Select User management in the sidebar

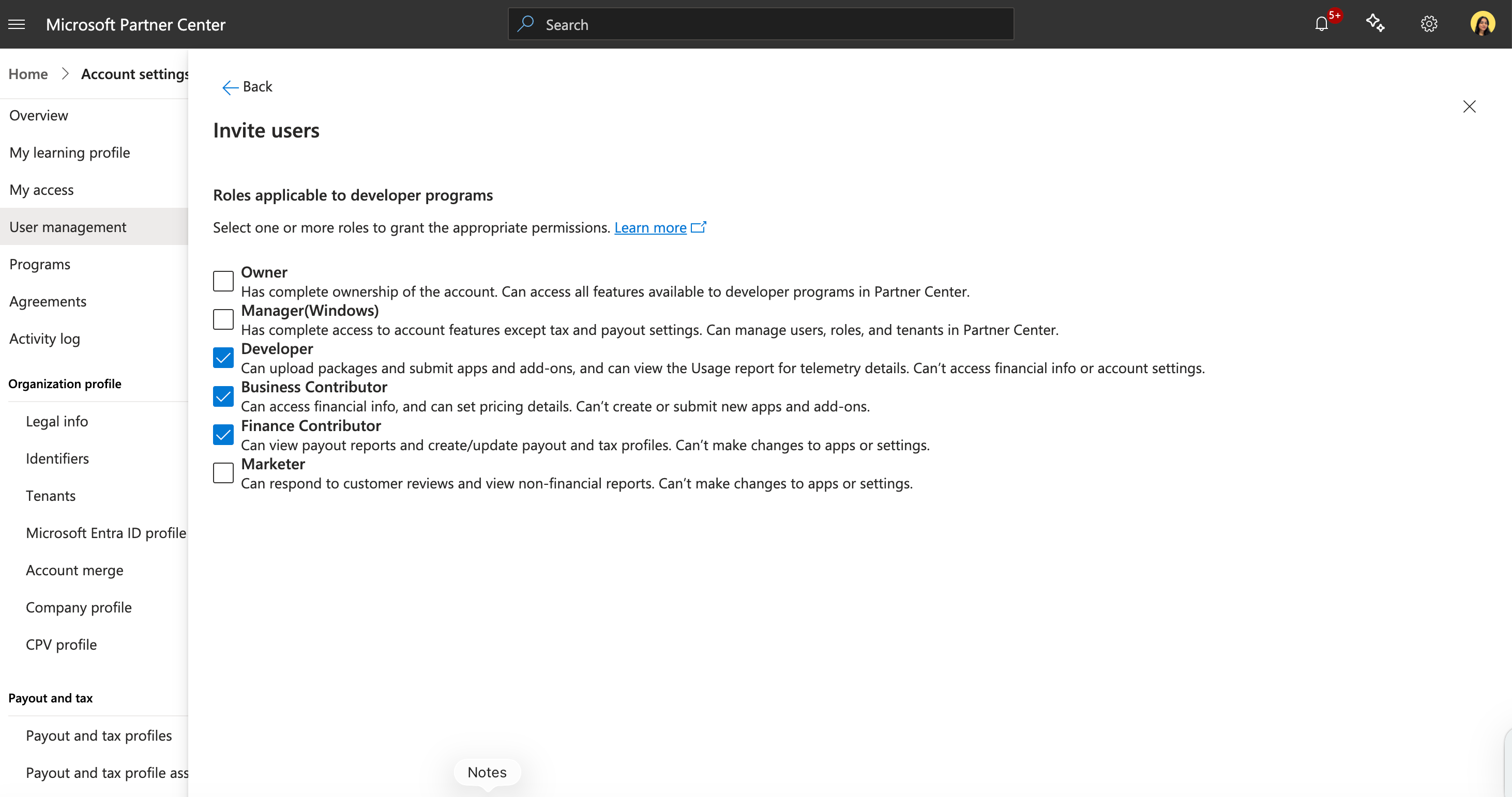click(94, 226)
